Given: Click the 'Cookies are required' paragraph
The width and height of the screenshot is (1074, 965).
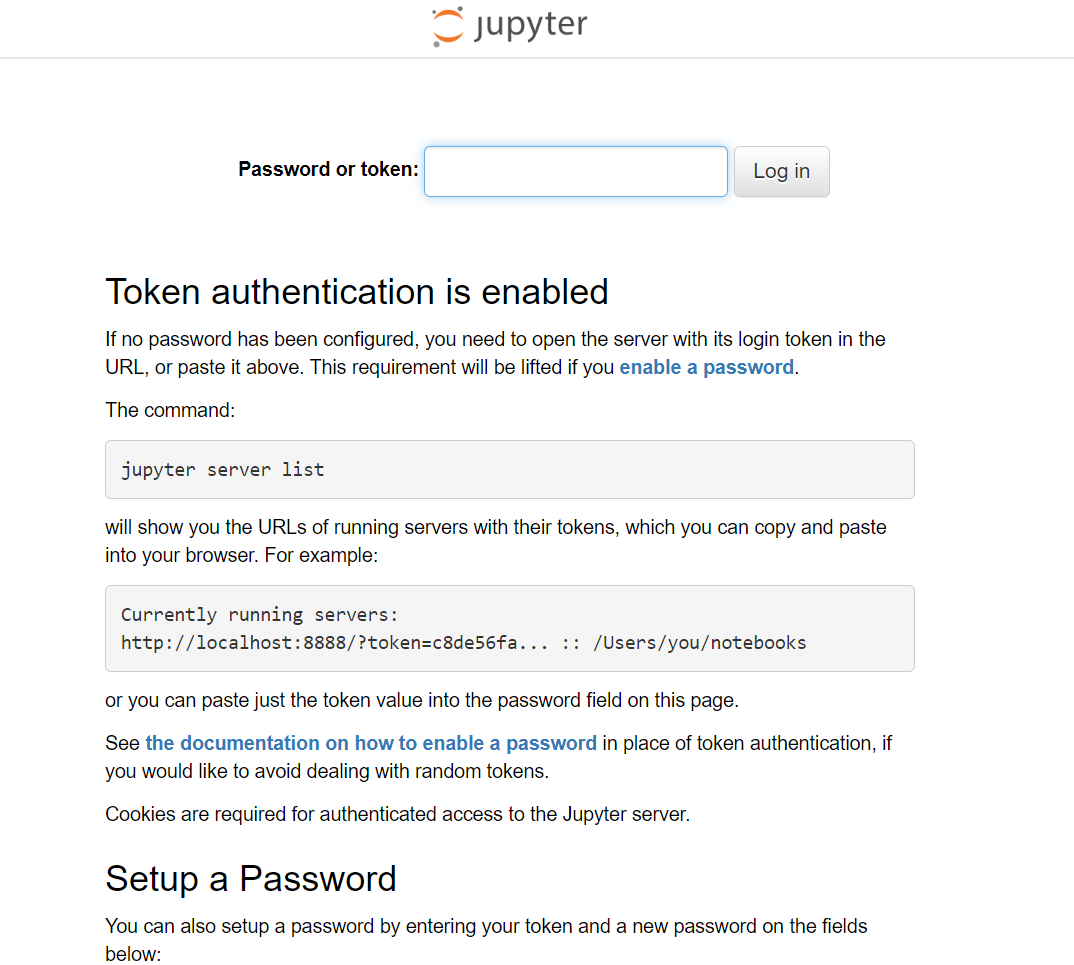Looking at the screenshot, I should click(x=397, y=814).
